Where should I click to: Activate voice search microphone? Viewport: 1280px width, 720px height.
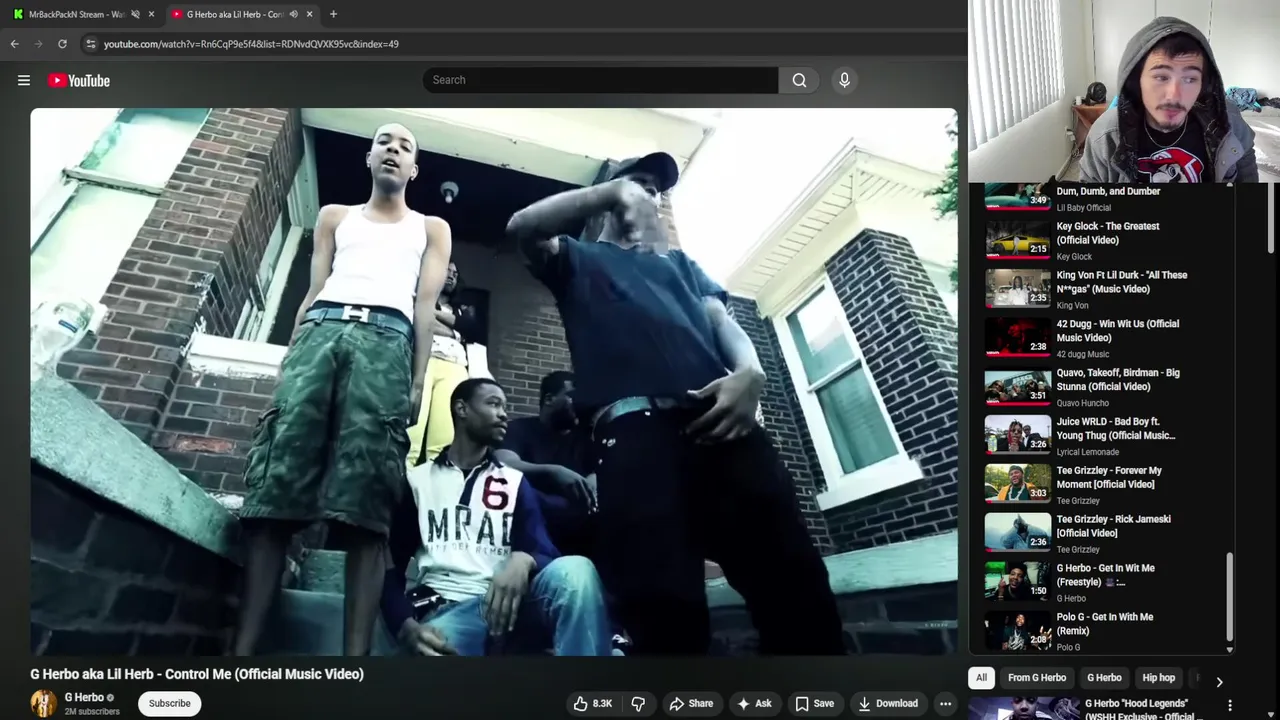(x=844, y=80)
